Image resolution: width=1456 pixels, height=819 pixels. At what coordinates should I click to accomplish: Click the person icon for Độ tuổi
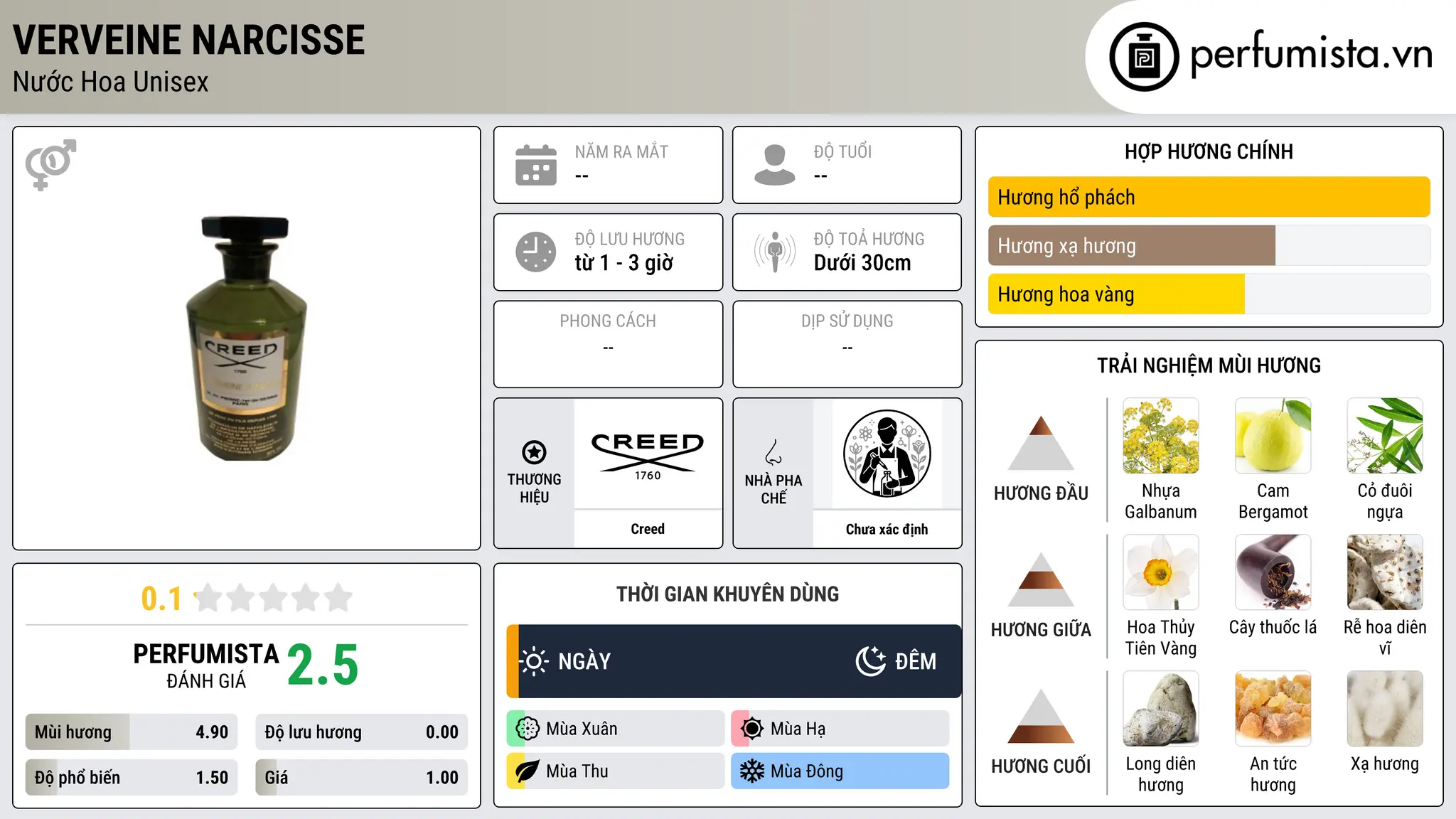pos(775,165)
